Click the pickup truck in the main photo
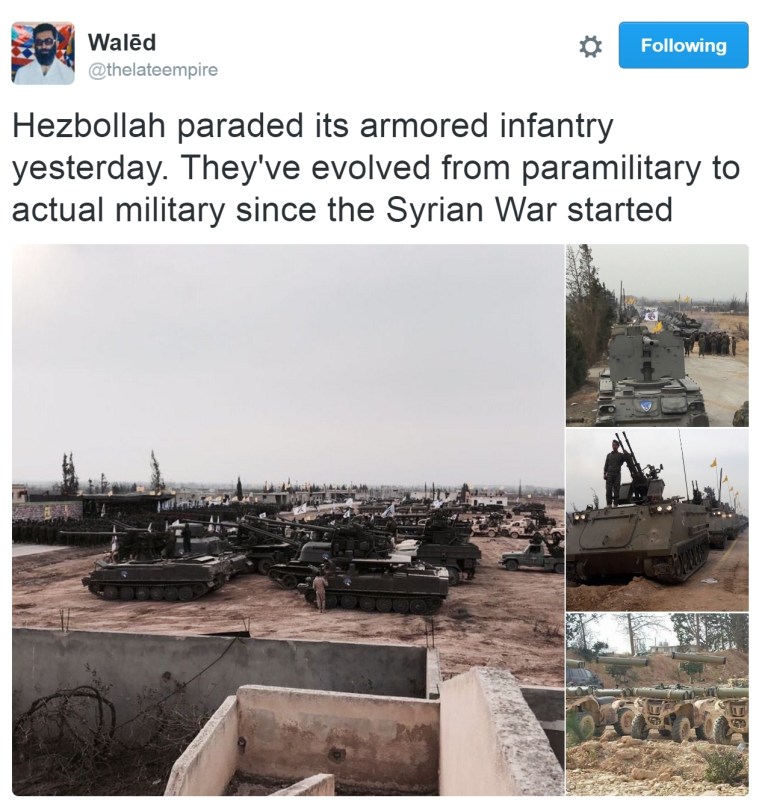 coord(532,559)
